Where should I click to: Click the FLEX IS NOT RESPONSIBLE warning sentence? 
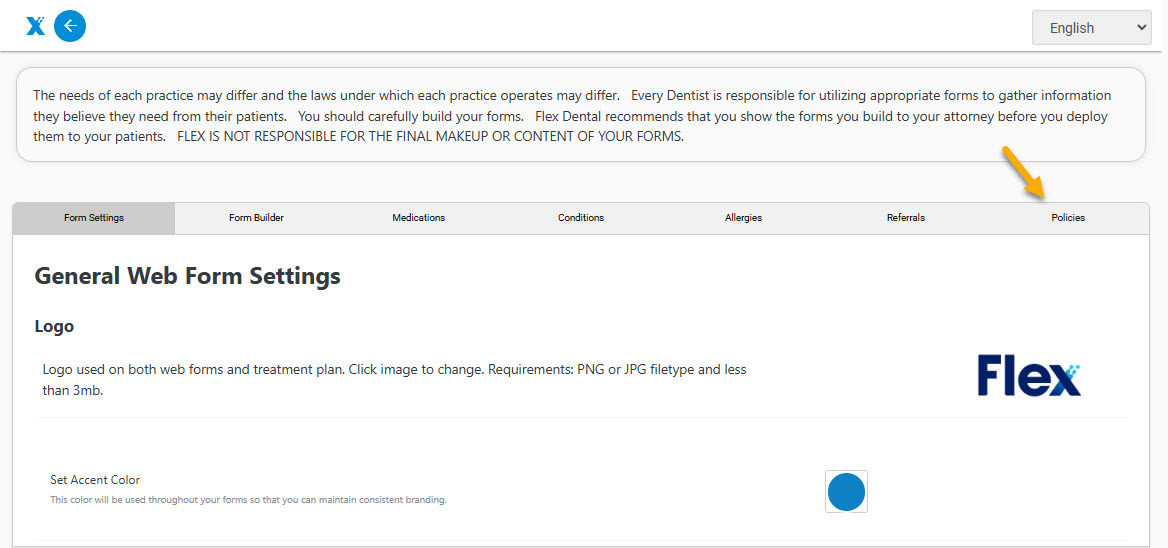(431, 138)
